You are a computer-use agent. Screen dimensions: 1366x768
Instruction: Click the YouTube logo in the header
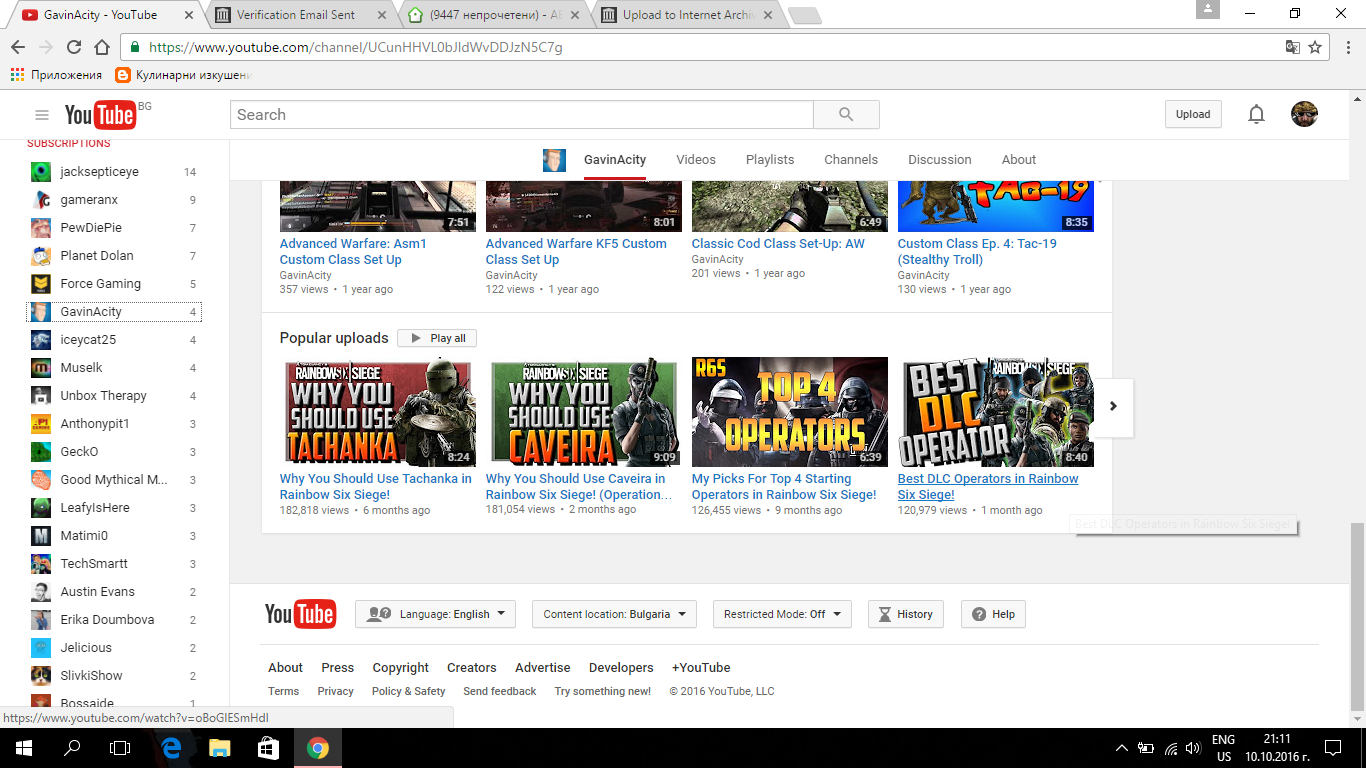coord(100,115)
